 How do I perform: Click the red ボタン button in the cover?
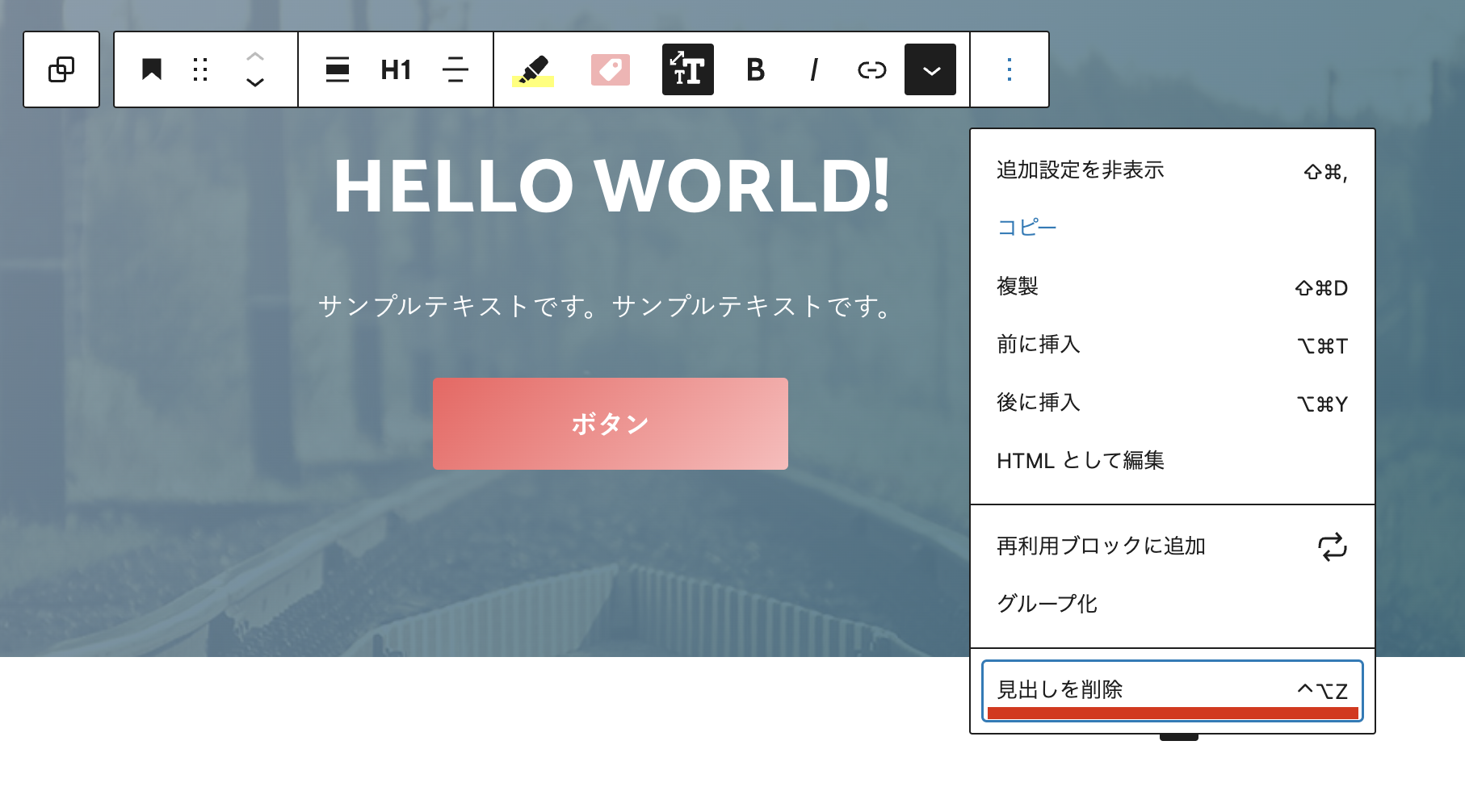(x=610, y=422)
